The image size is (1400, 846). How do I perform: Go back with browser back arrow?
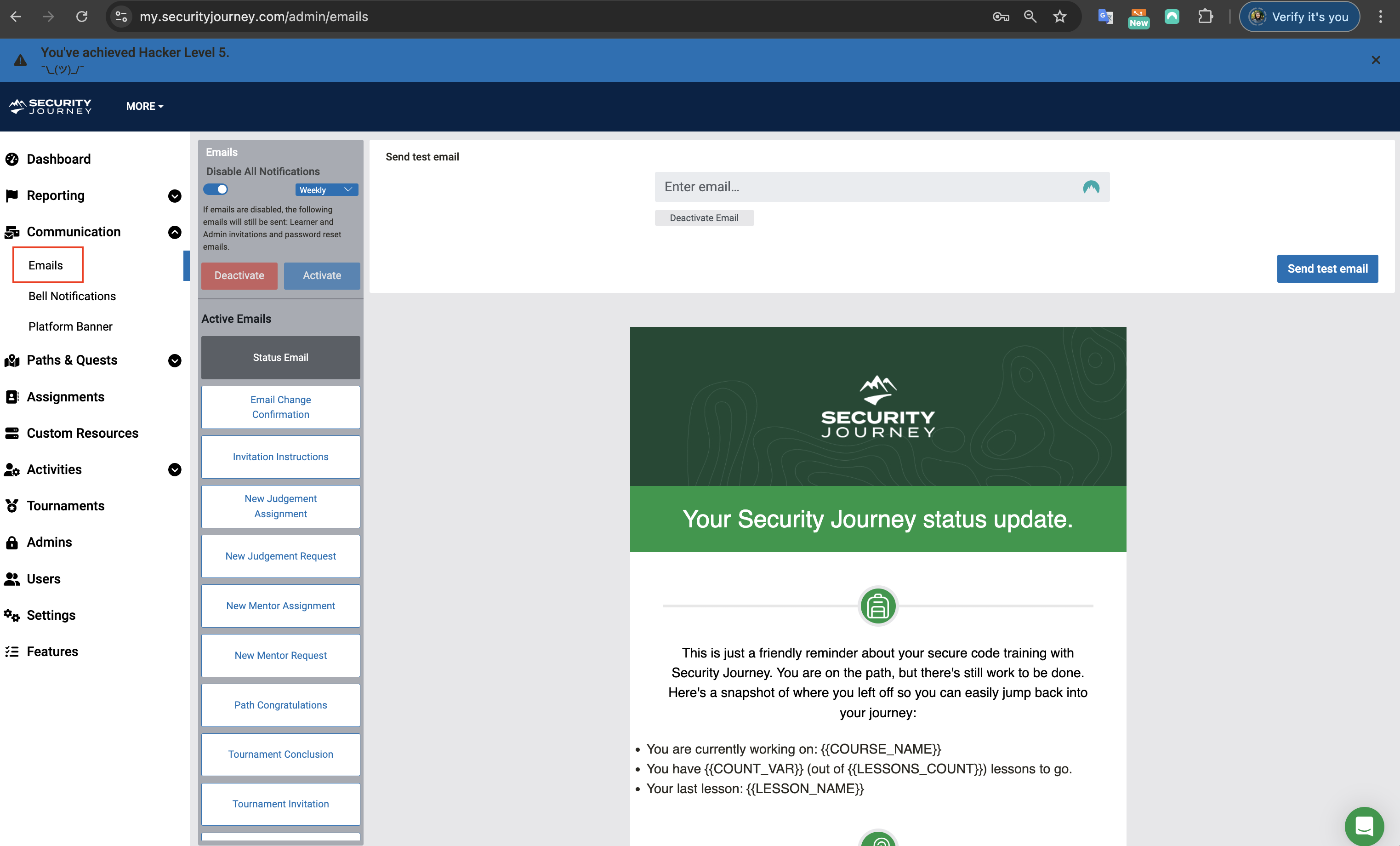[x=16, y=17]
